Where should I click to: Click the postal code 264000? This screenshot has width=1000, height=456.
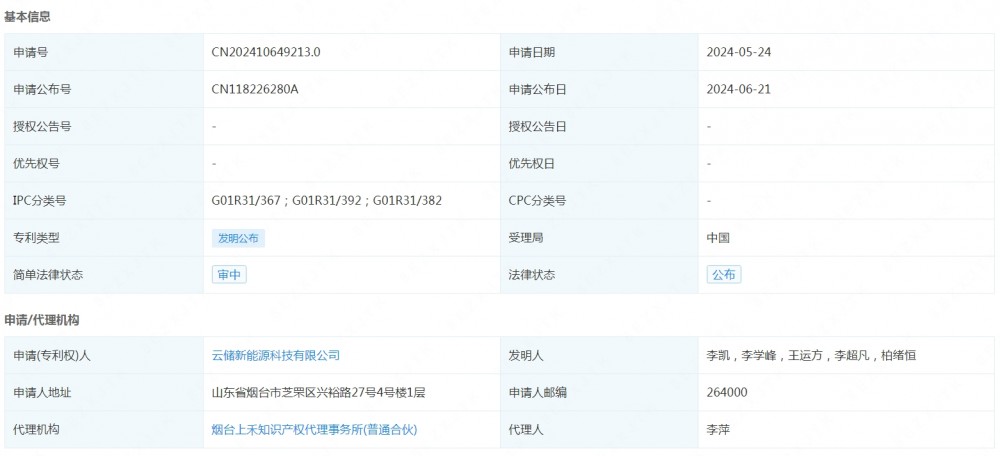727,392
